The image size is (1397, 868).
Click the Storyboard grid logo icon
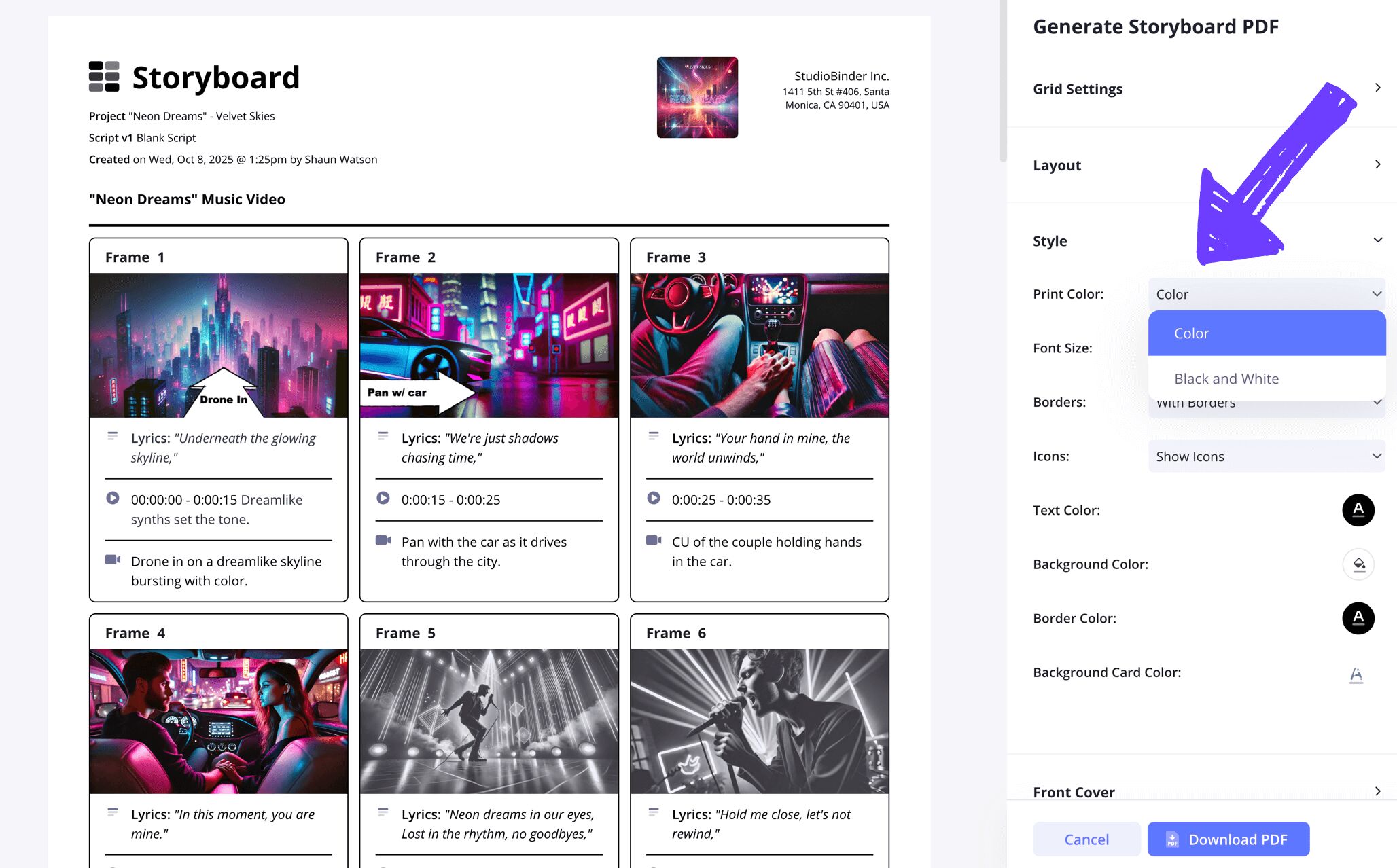[x=104, y=77]
